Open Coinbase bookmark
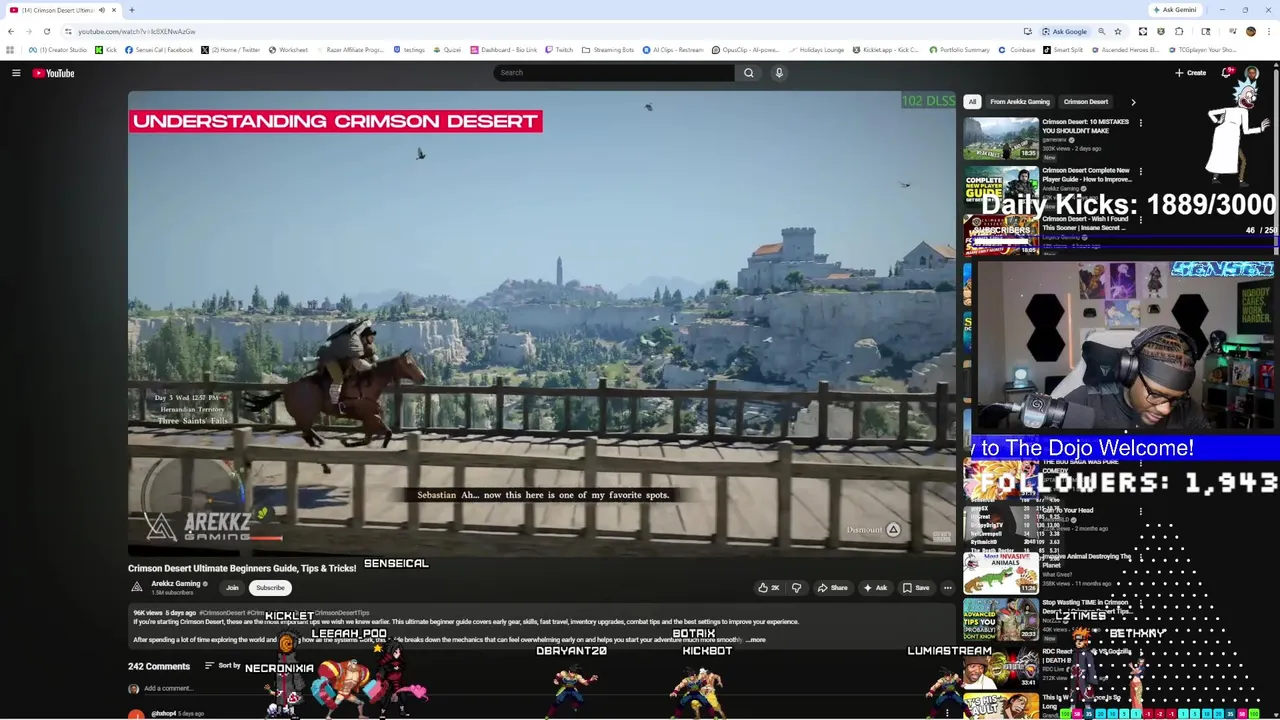The width and height of the screenshot is (1280, 720). (x=1016, y=50)
